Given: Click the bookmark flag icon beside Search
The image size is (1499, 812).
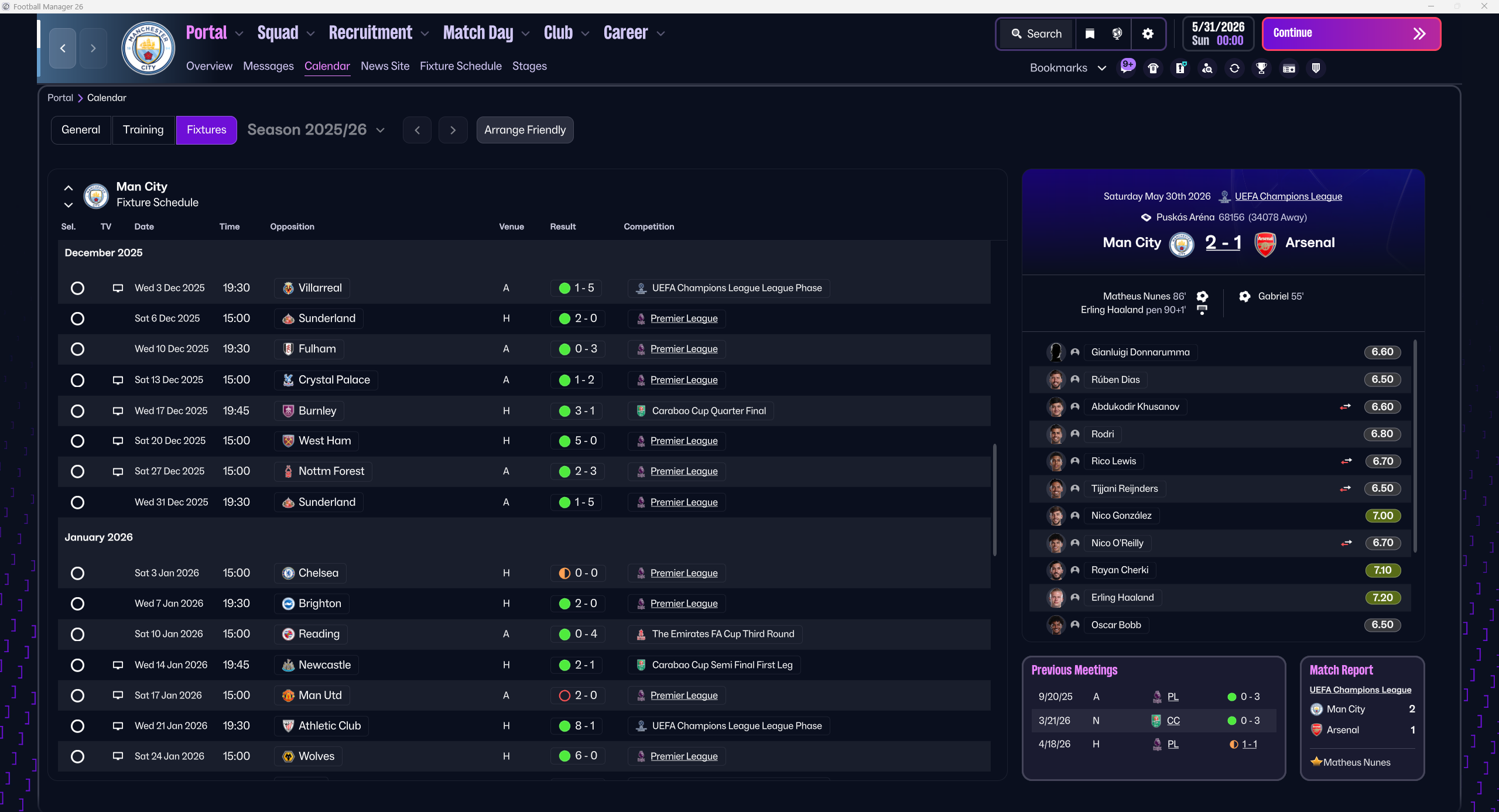Looking at the screenshot, I should pyautogui.click(x=1090, y=34).
